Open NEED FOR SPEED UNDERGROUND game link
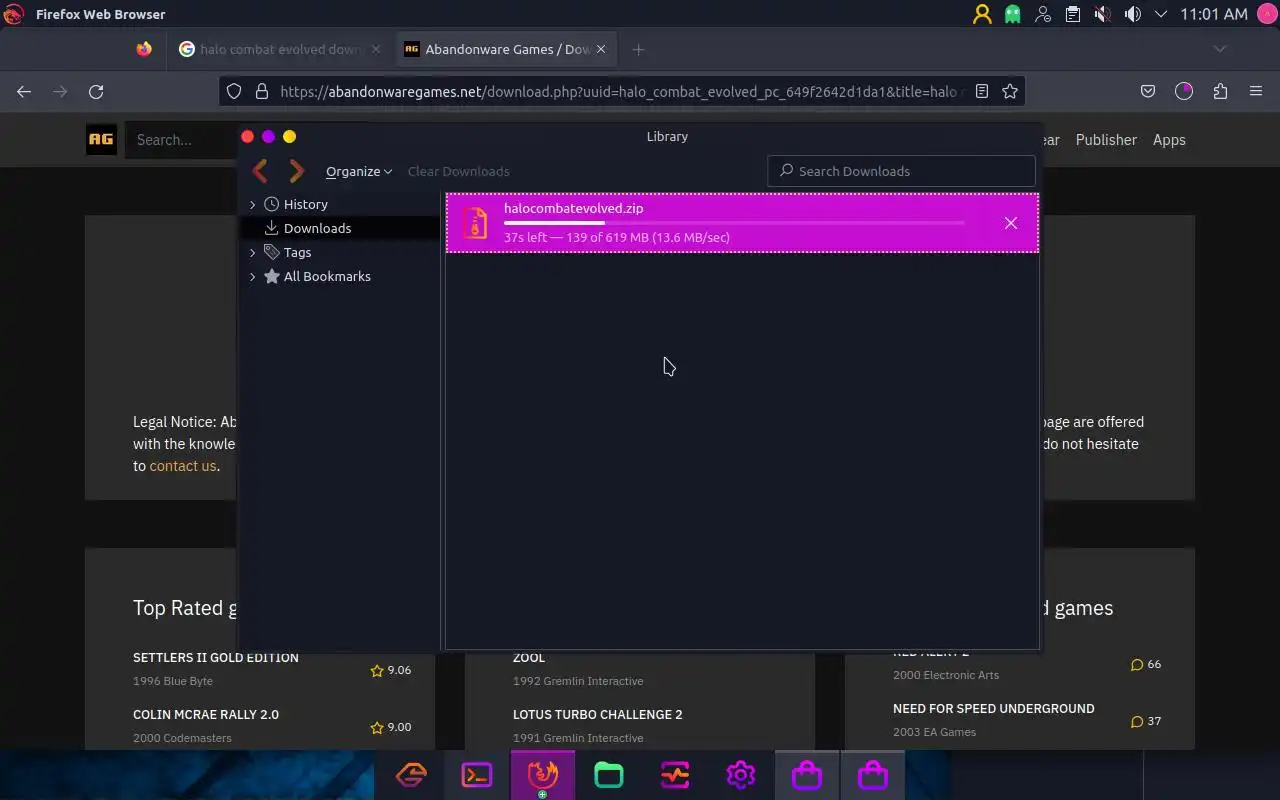This screenshot has width=1280, height=800. (994, 708)
